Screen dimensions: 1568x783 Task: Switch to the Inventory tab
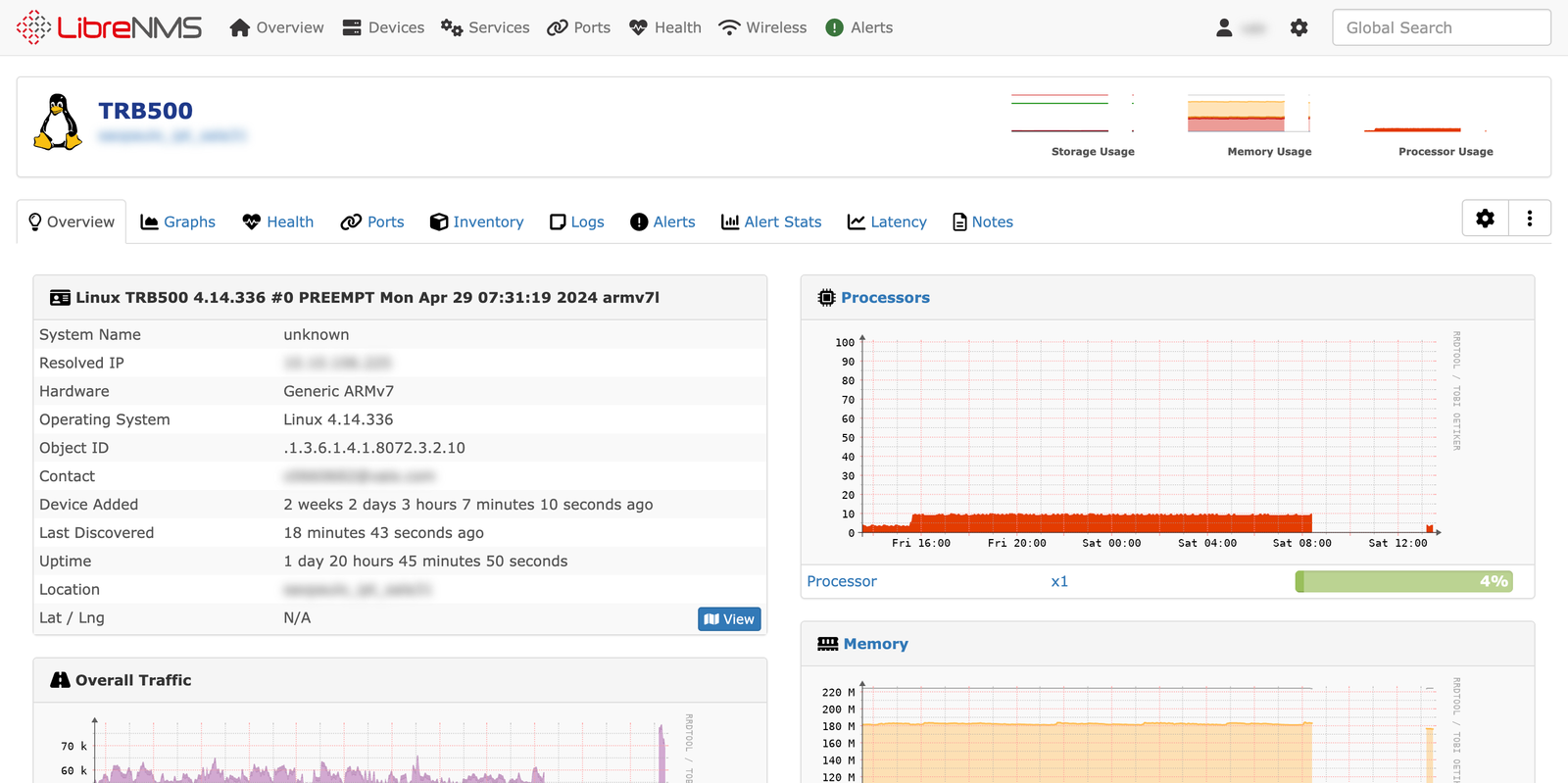[x=477, y=221]
